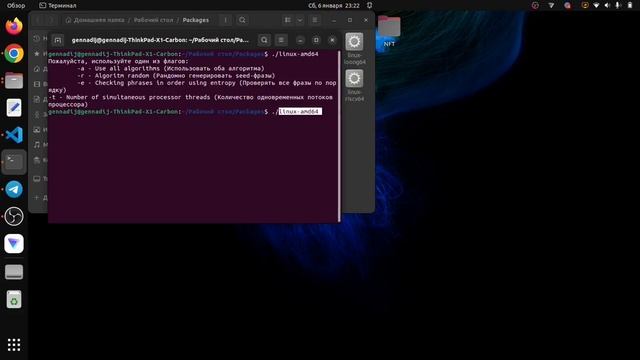Viewport: 640px width, 360px height.
Task: Click the '-r - Algoritm random' line
Action: point(176,76)
